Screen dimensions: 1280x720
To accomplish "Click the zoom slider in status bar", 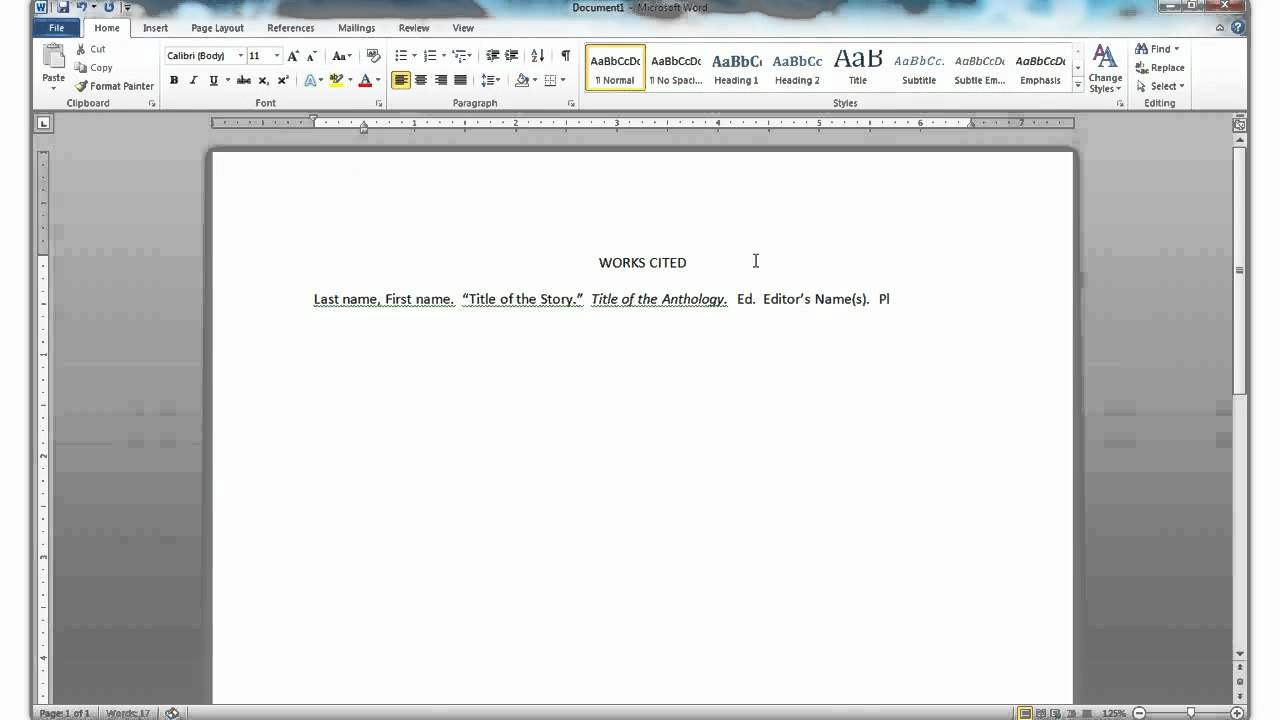I will click(x=1189, y=713).
